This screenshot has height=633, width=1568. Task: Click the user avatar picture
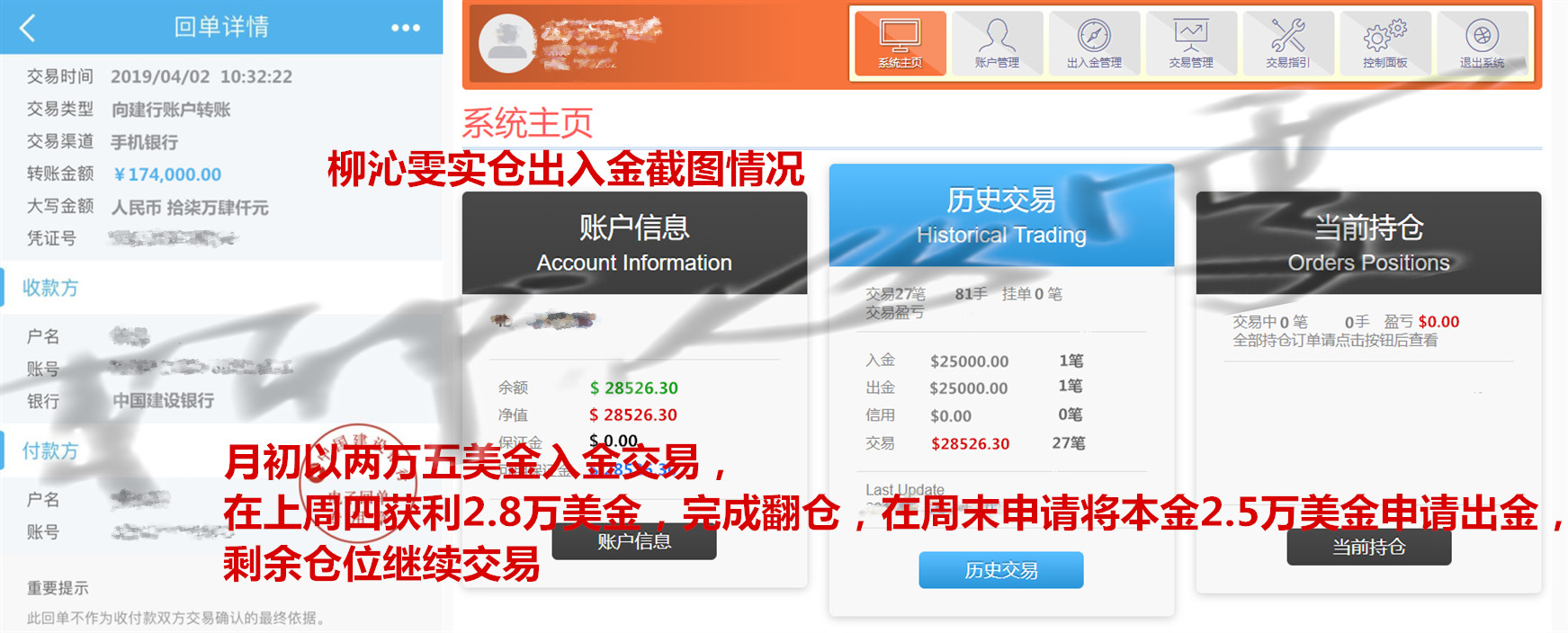coord(507,43)
